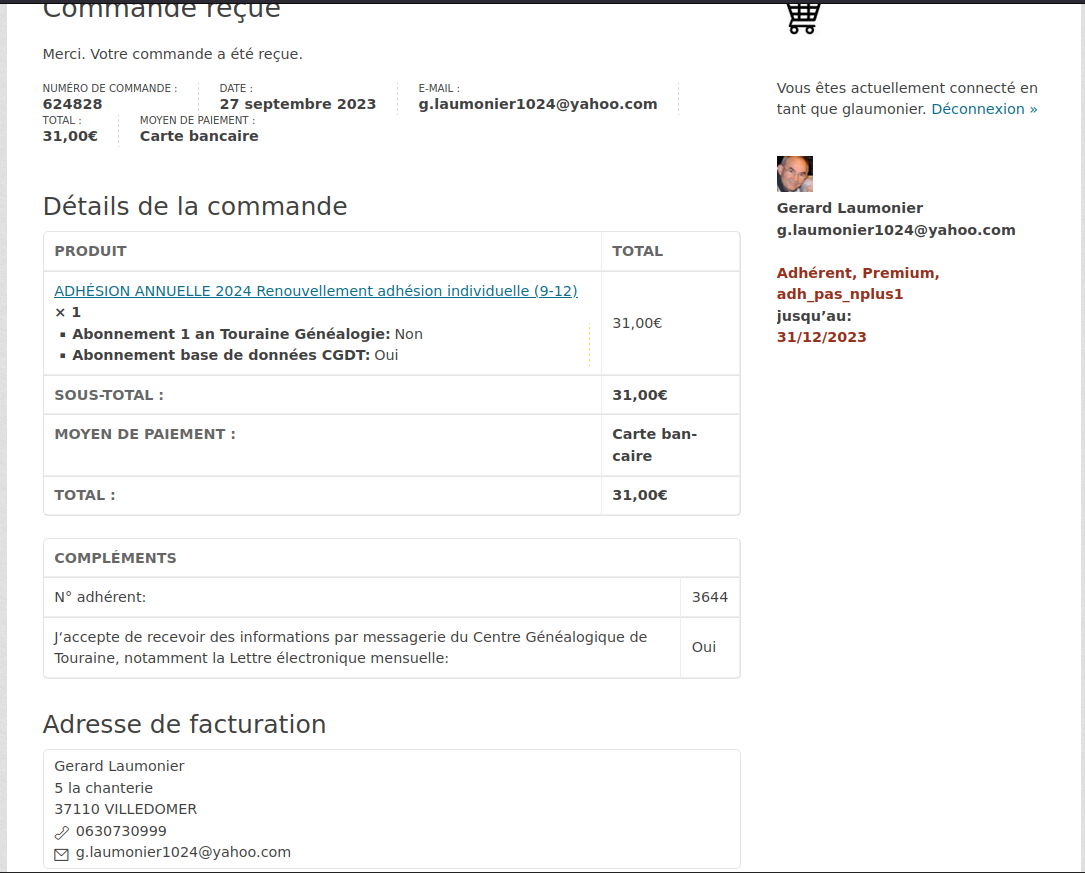The height and width of the screenshot is (873, 1085).
Task: Click Gerard Laumonier's avatar photo
Action: pyautogui.click(x=794, y=174)
